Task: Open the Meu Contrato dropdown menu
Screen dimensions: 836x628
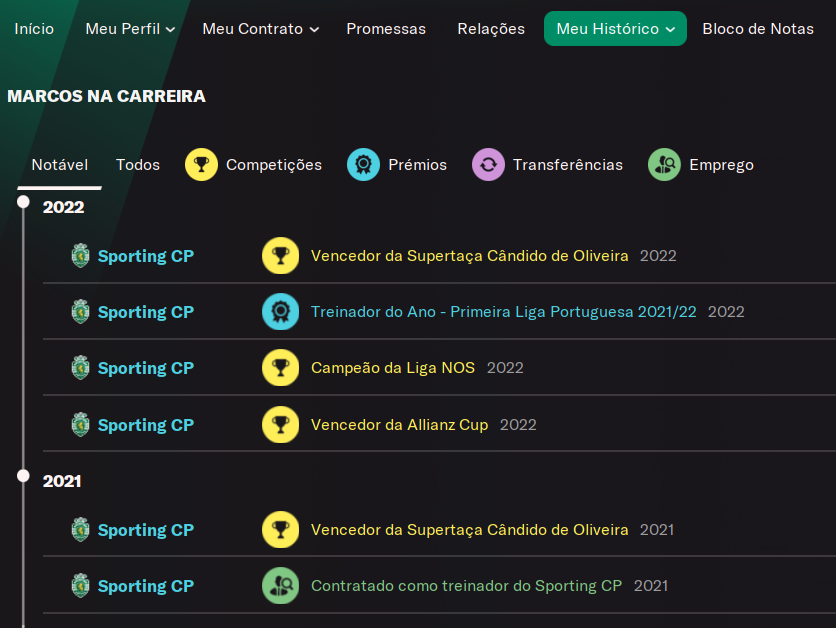Action: pyautogui.click(x=261, y=29)
